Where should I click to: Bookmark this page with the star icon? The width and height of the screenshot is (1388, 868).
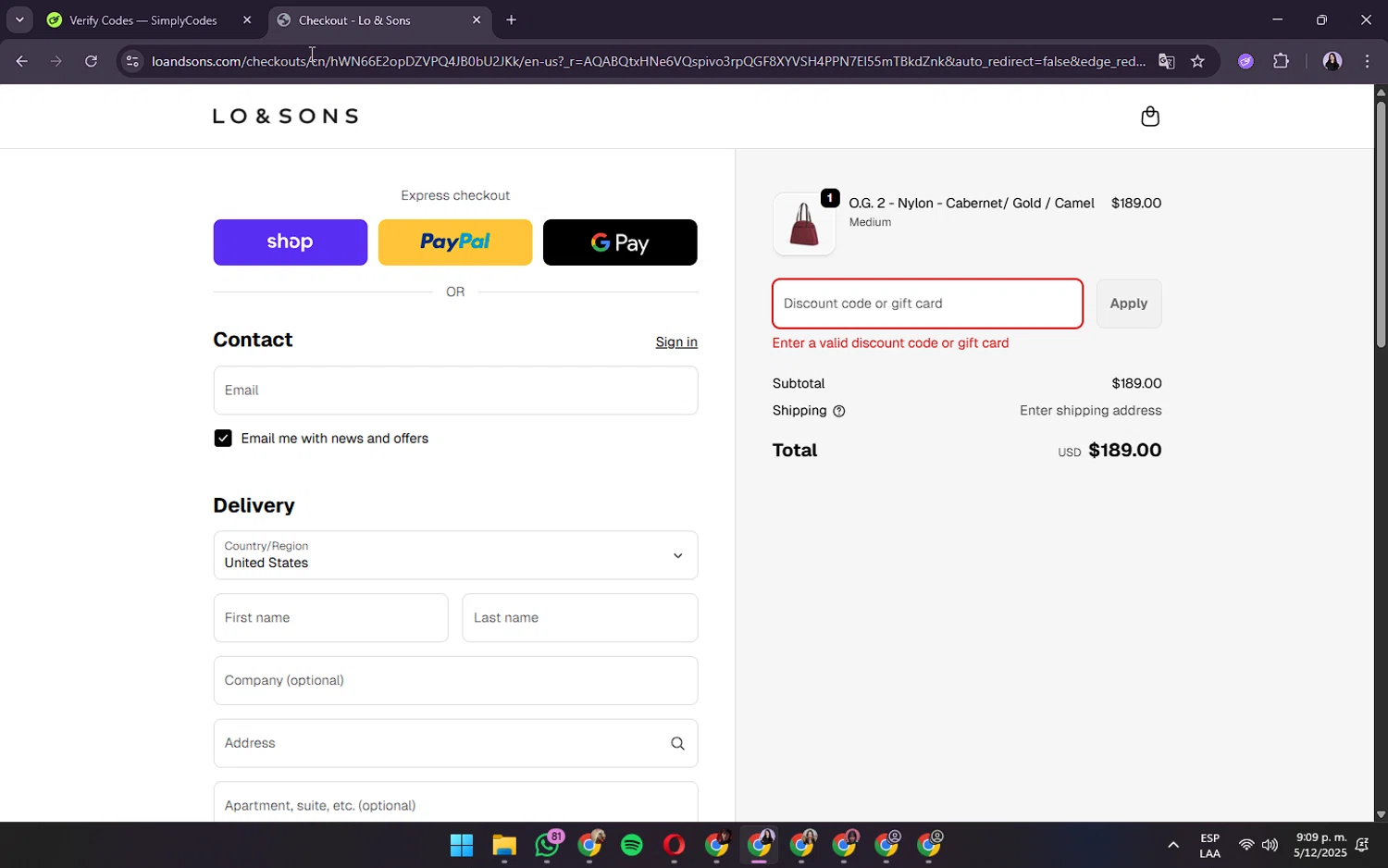[x=1197, y=61]
